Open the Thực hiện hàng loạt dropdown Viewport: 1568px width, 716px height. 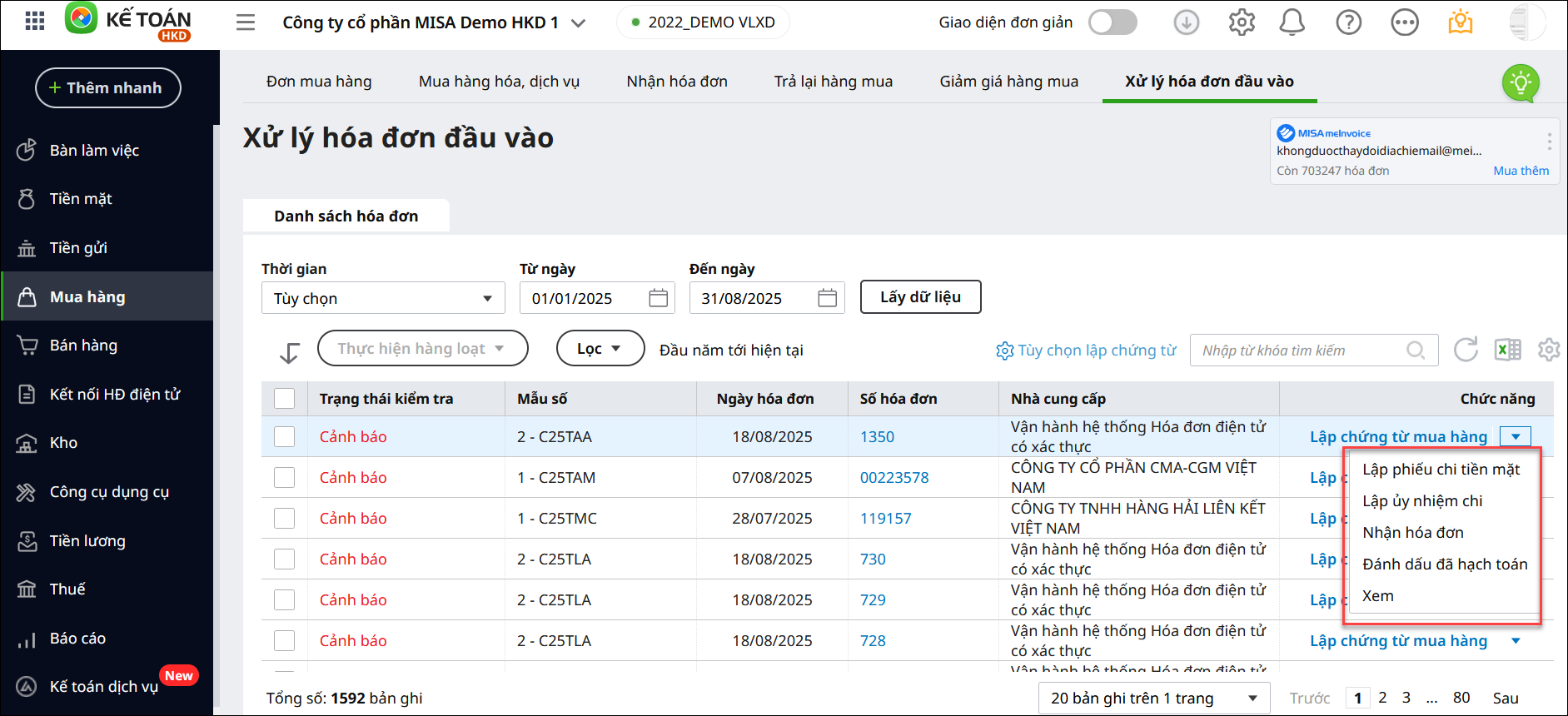click(423, 348)
